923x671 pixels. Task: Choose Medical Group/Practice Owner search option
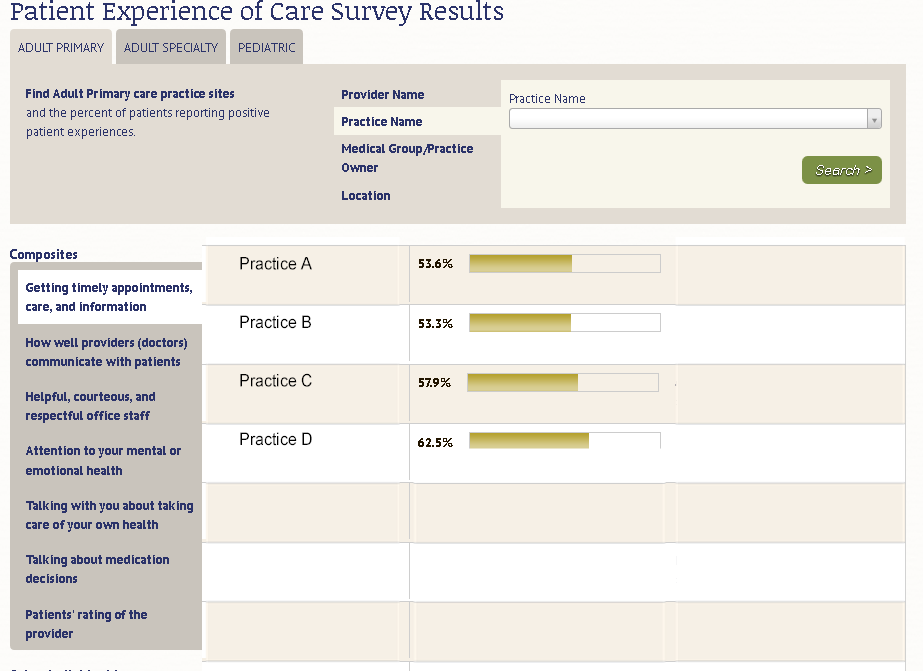[407, 158]
